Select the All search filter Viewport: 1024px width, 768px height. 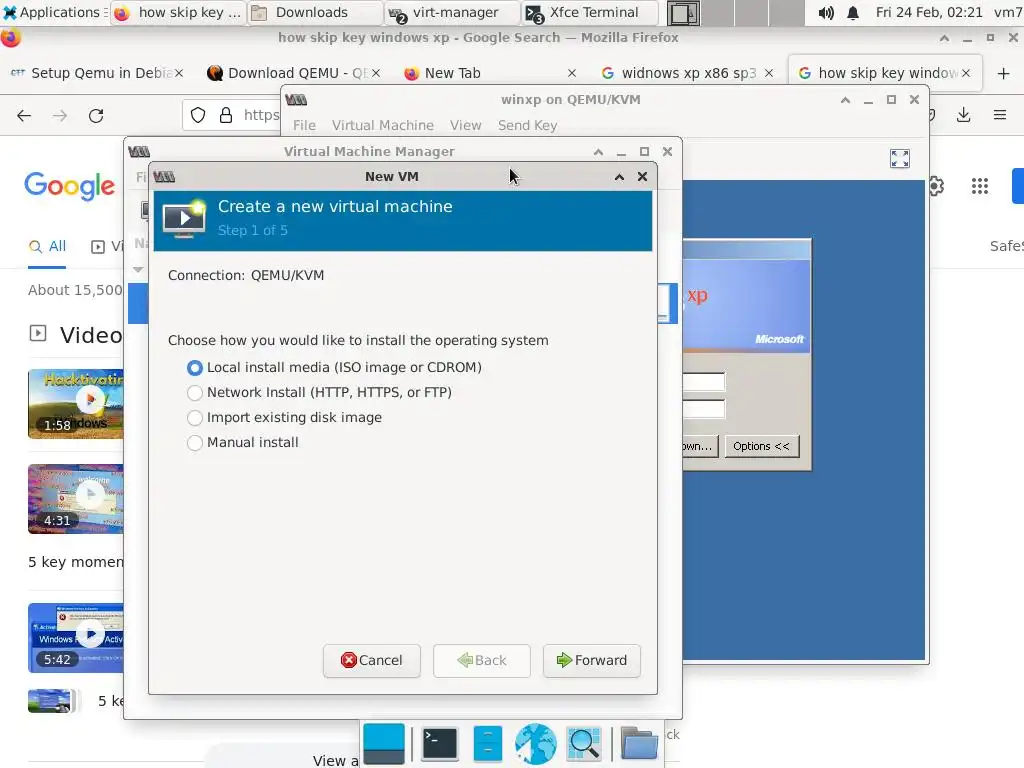coord(47,247)
